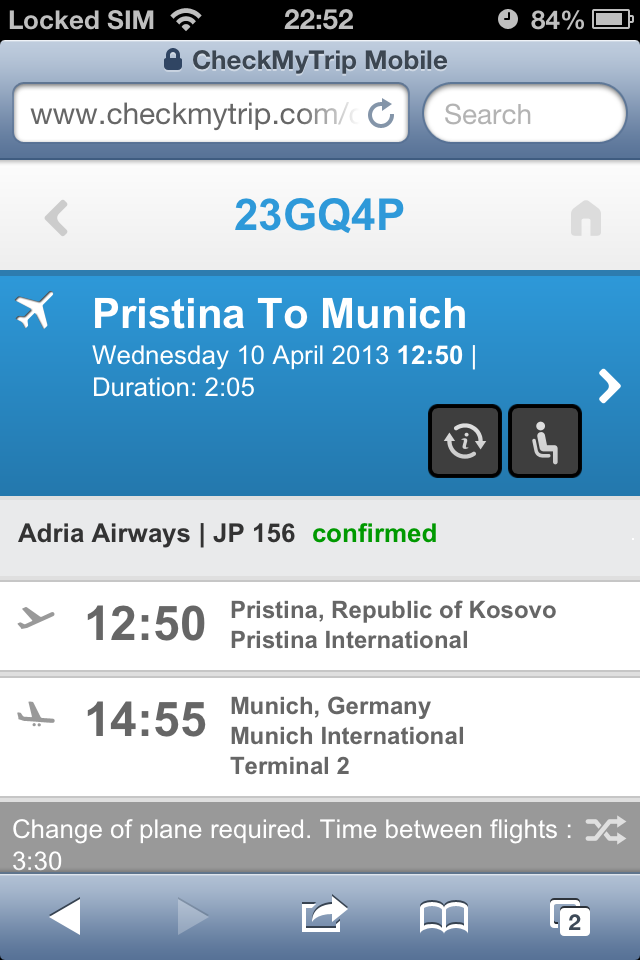
Task: Tap the Adria Airways JP 156 row
Action: pos(320,535)
